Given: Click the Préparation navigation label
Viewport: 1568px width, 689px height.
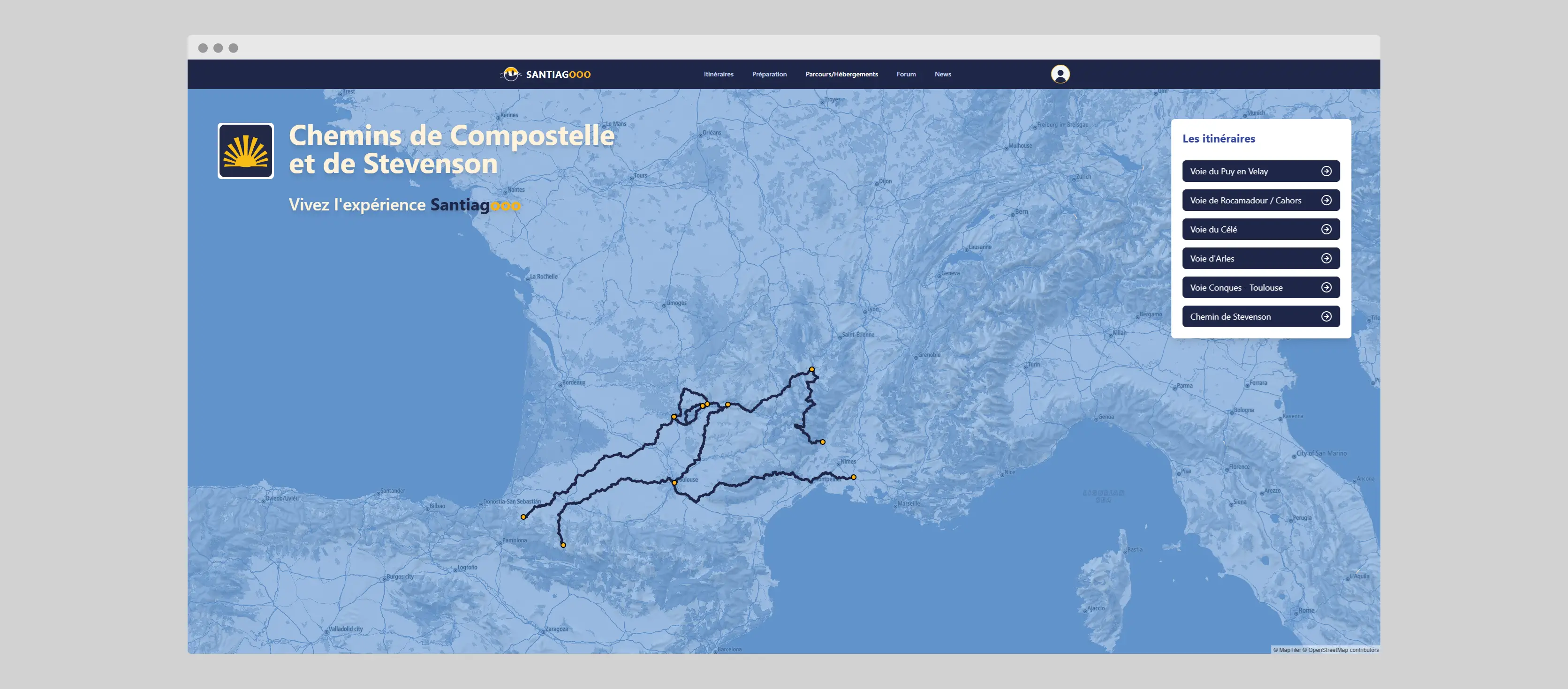Looking at the screenshot, I should tap(769, 74).
